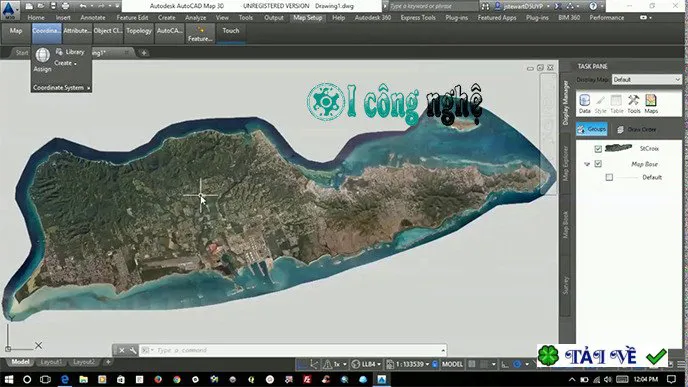
Task: Click the Attribute... panel button
Action: tap(77, 33)
